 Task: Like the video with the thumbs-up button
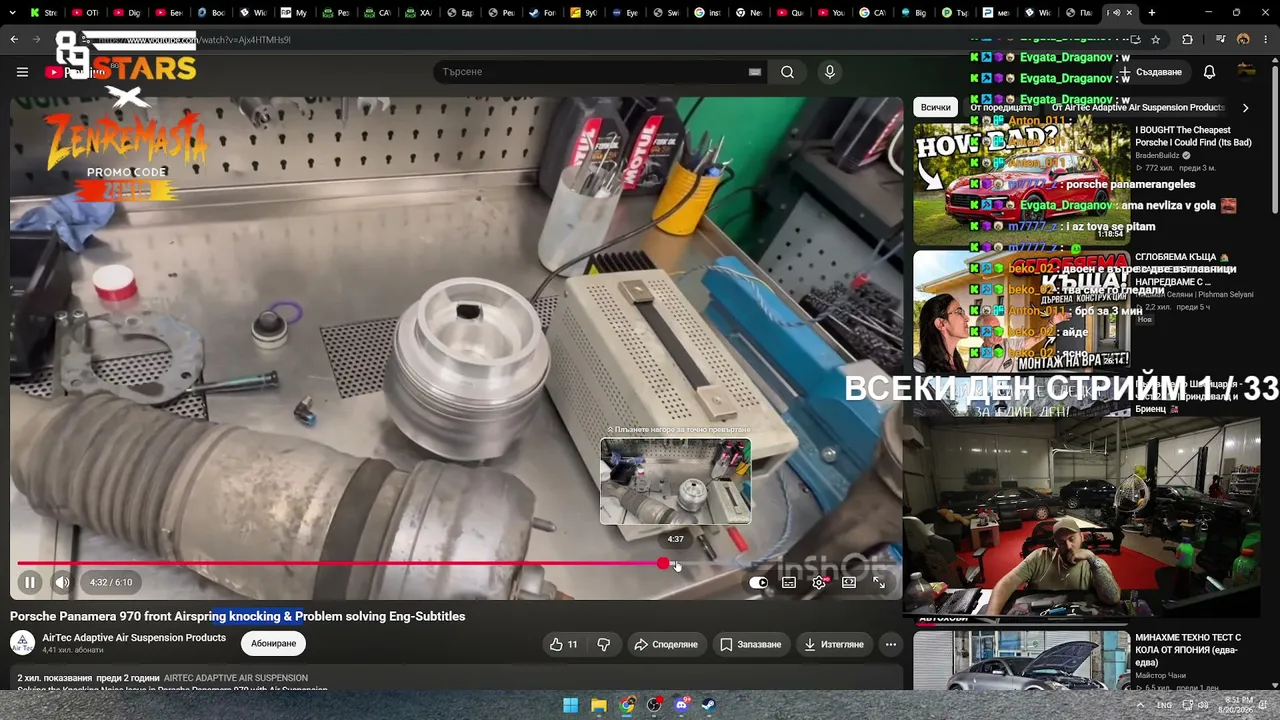point(564,644)
